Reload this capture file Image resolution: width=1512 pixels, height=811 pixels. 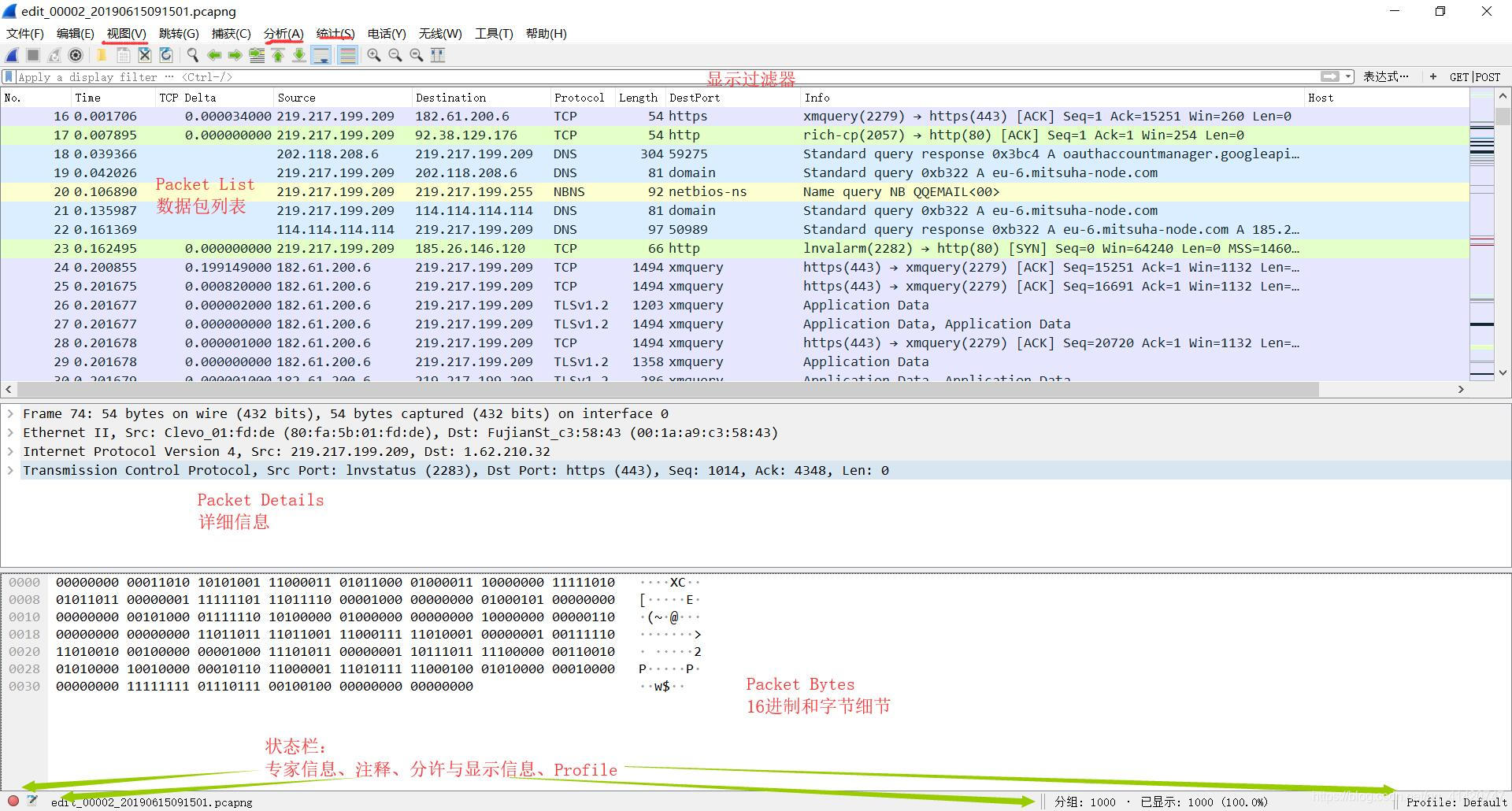(165, 55)
